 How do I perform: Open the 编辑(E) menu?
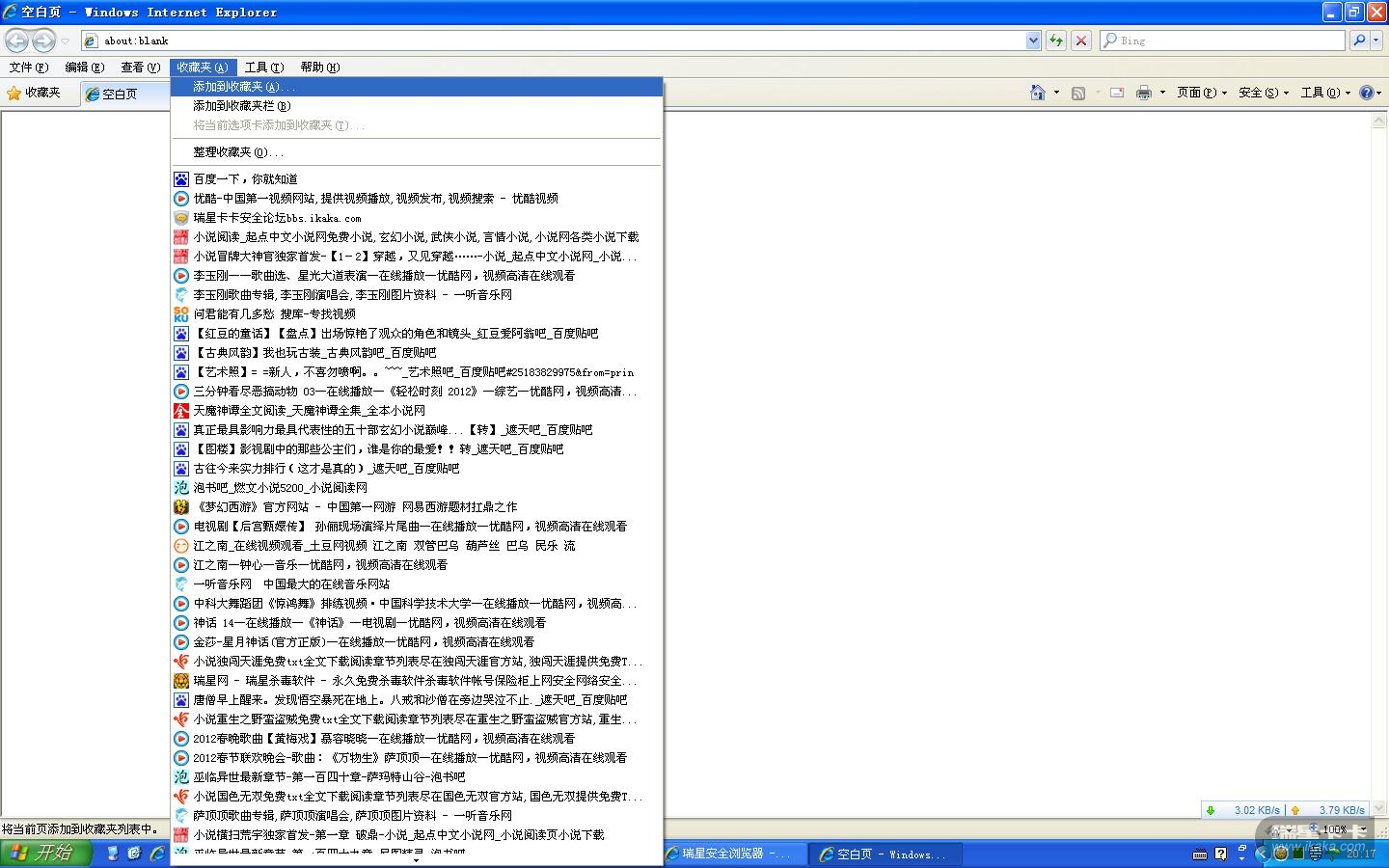pyautogui.click(x=84, y=68)
